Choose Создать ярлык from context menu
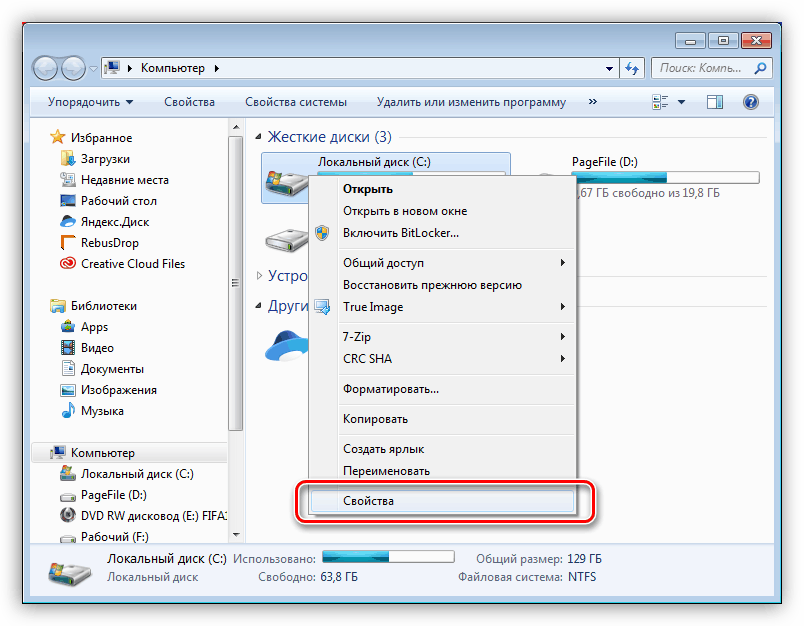804x626 pixels. [442, 449]
